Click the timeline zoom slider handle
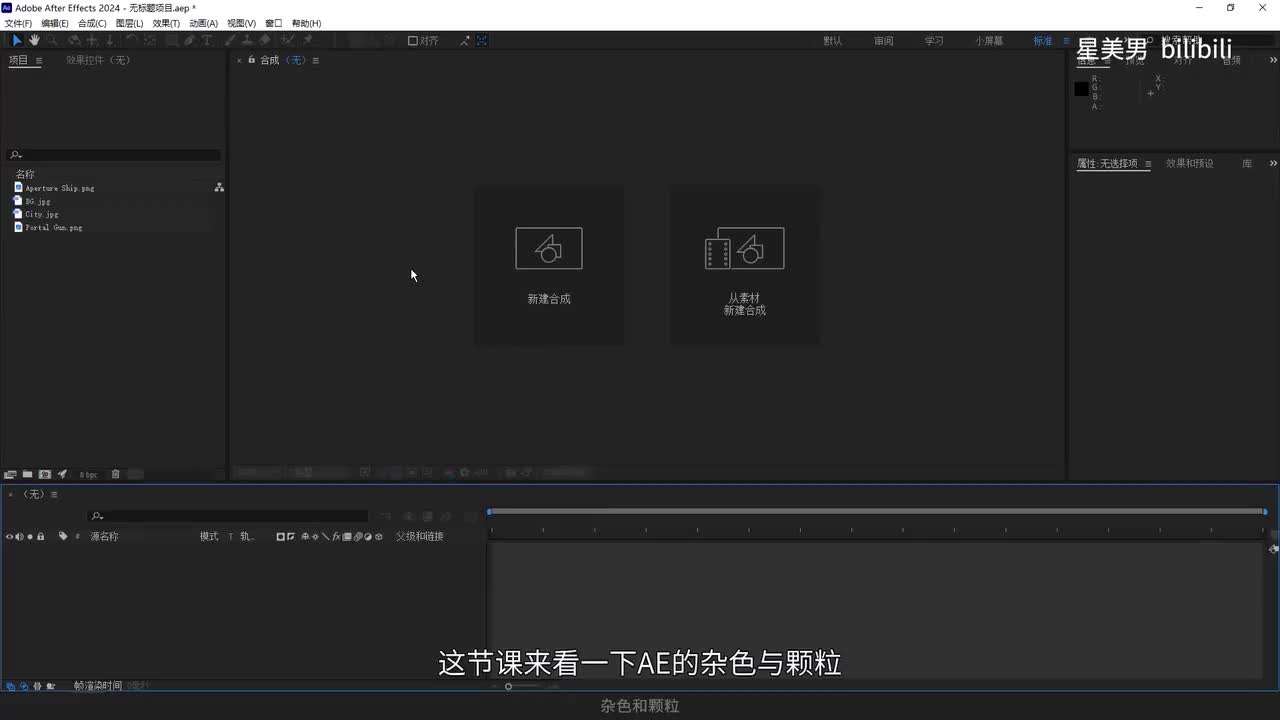 click(x=508, y=686)
